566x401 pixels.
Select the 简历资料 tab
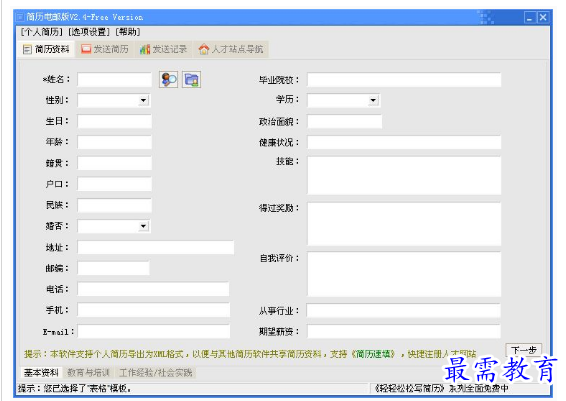[x=47, y=49]
